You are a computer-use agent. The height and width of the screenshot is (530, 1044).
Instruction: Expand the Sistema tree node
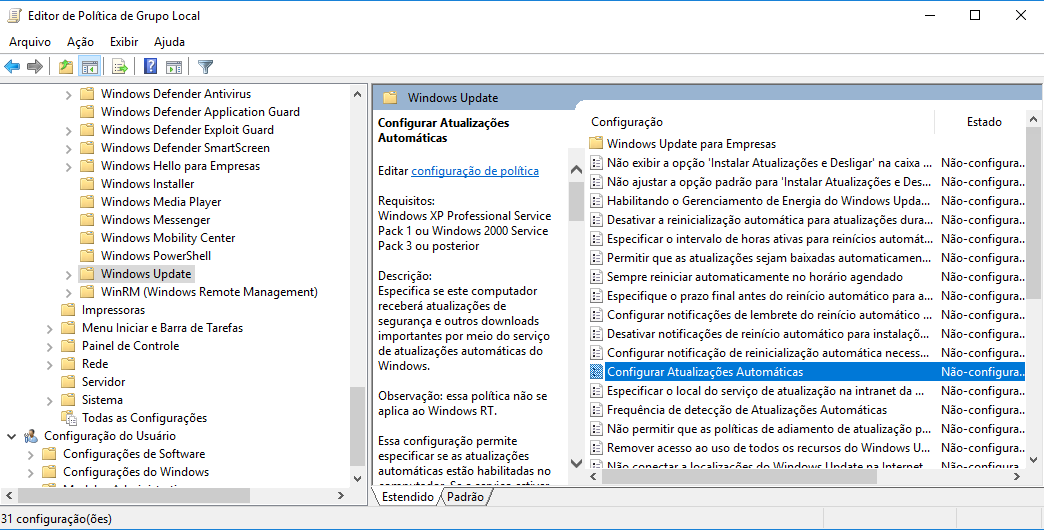click(49, 400)
